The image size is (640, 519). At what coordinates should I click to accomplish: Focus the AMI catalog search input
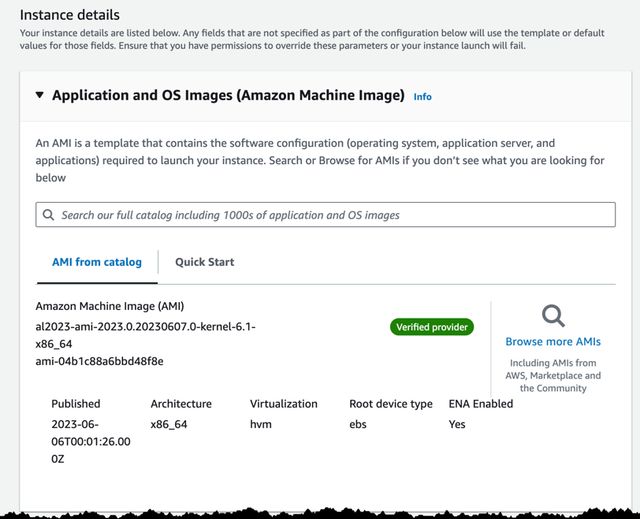[x=325, y=215]
